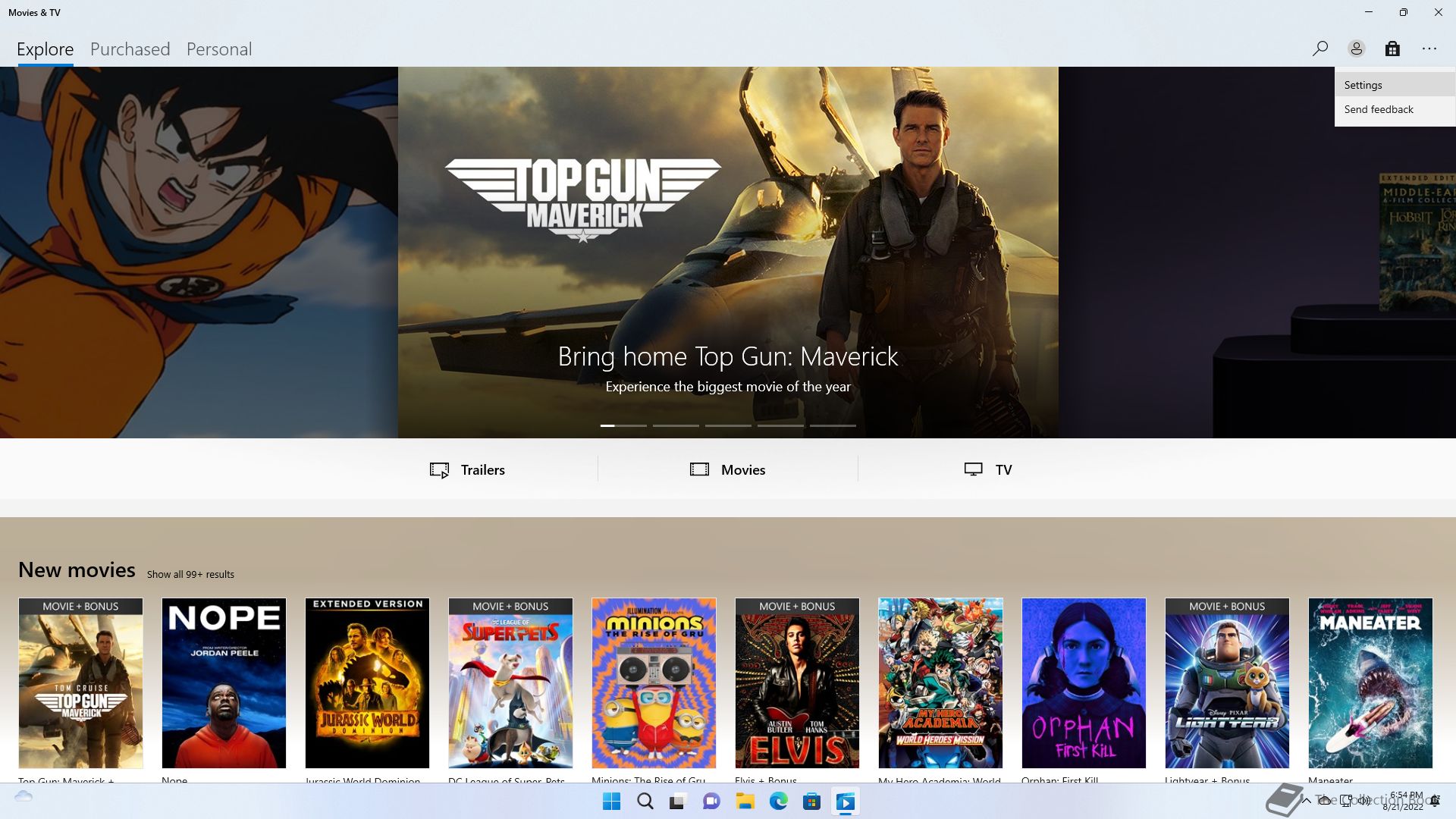Expand the system tray hidden icons chevron

[x=1306, y=800]
